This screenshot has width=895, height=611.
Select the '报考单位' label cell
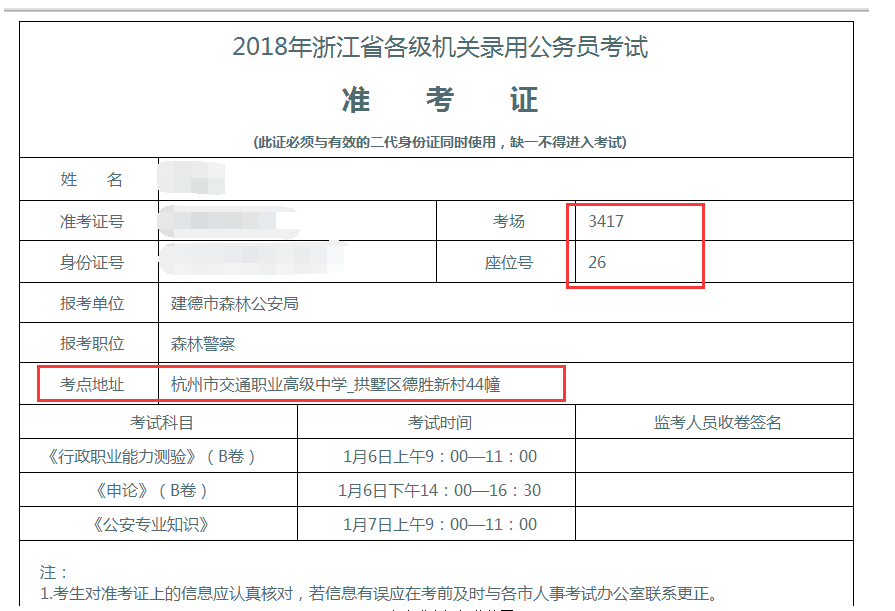(x=90, y=303)
